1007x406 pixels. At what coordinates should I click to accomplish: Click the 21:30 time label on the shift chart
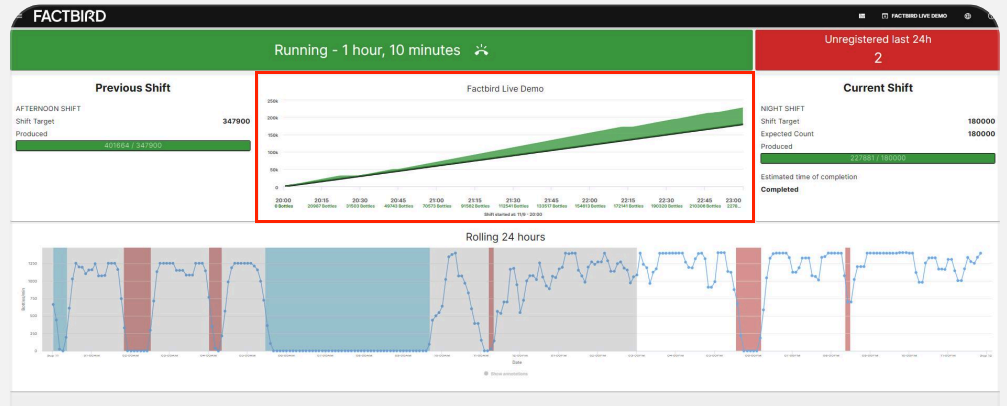(513, 200)
